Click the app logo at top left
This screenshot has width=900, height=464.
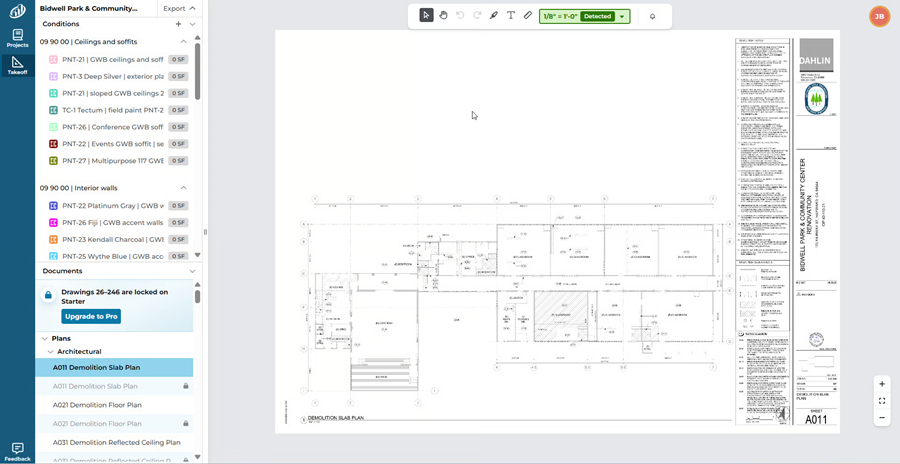[x=17, y=11]
